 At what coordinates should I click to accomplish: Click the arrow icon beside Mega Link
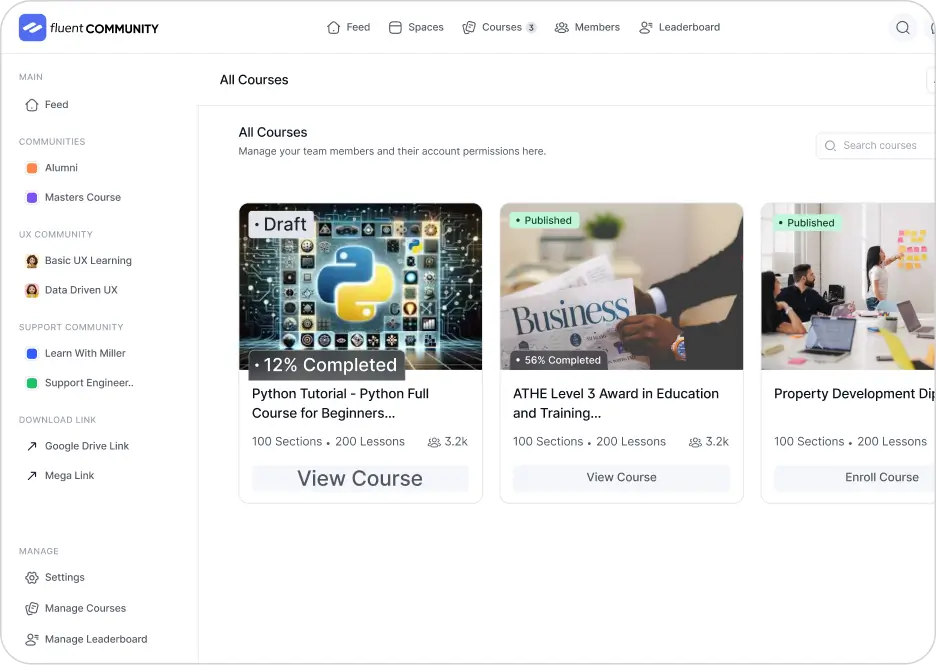tap(32, 476)
